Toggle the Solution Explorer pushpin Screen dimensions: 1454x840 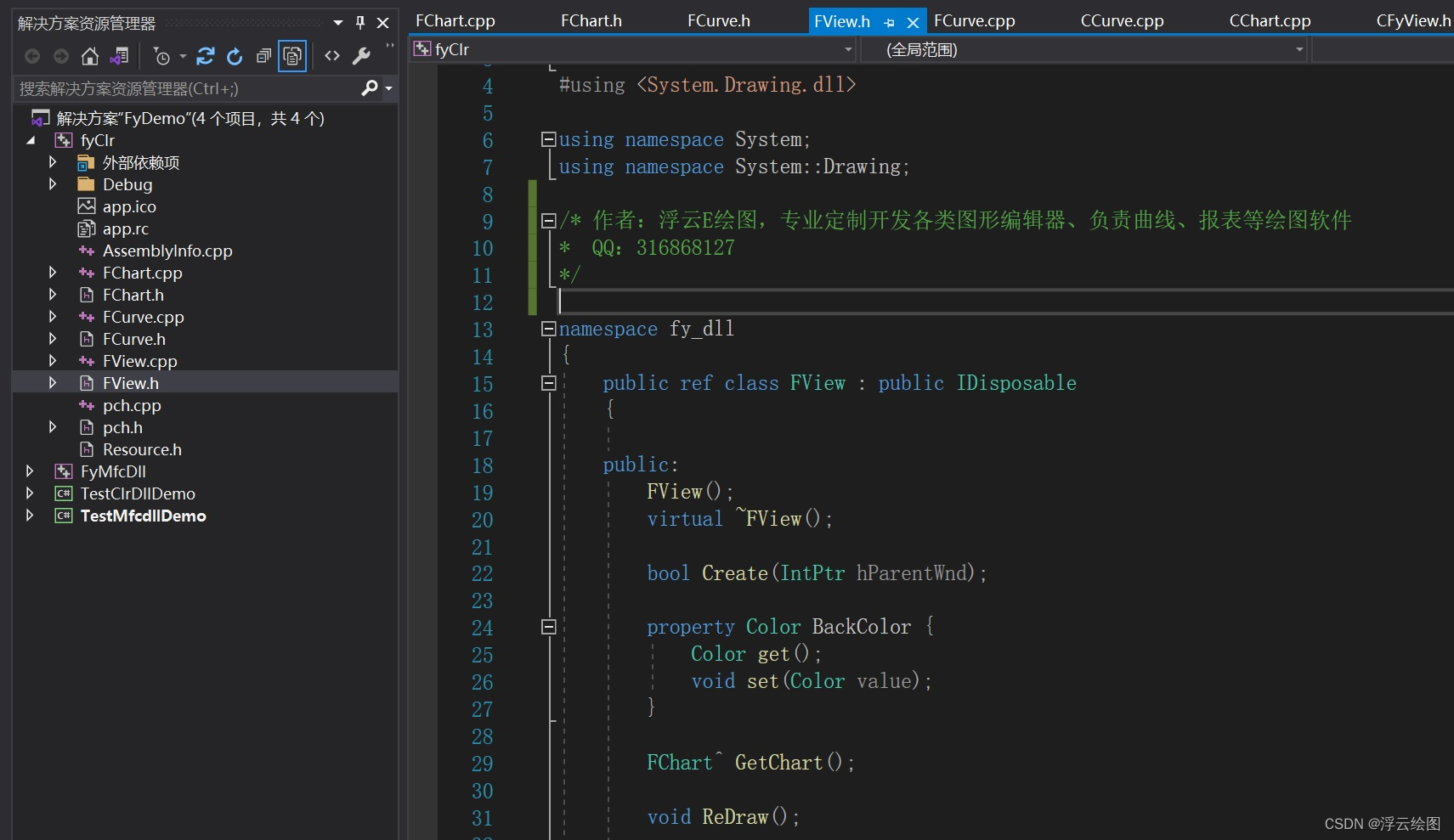pos(360,23)
